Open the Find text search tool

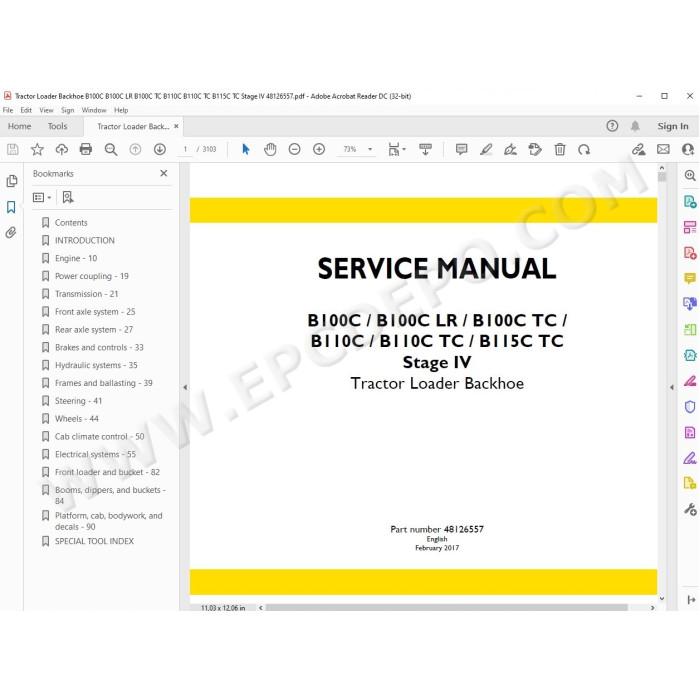coord(111,149)
